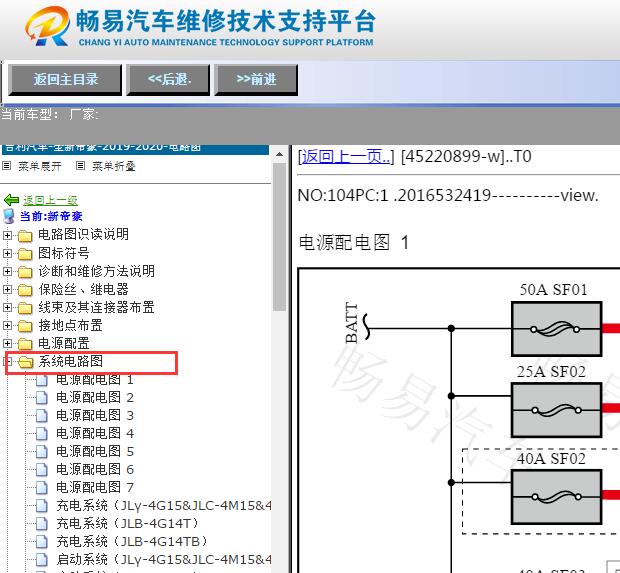Click the 图标符号 folder icon

click(25, 254)
